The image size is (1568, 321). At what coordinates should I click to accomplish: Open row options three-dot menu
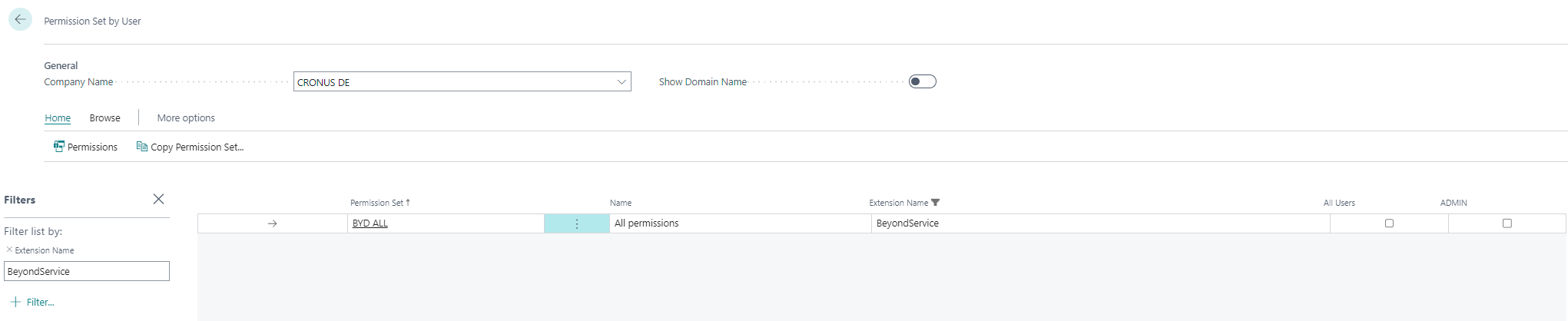[x=576, y=223]
